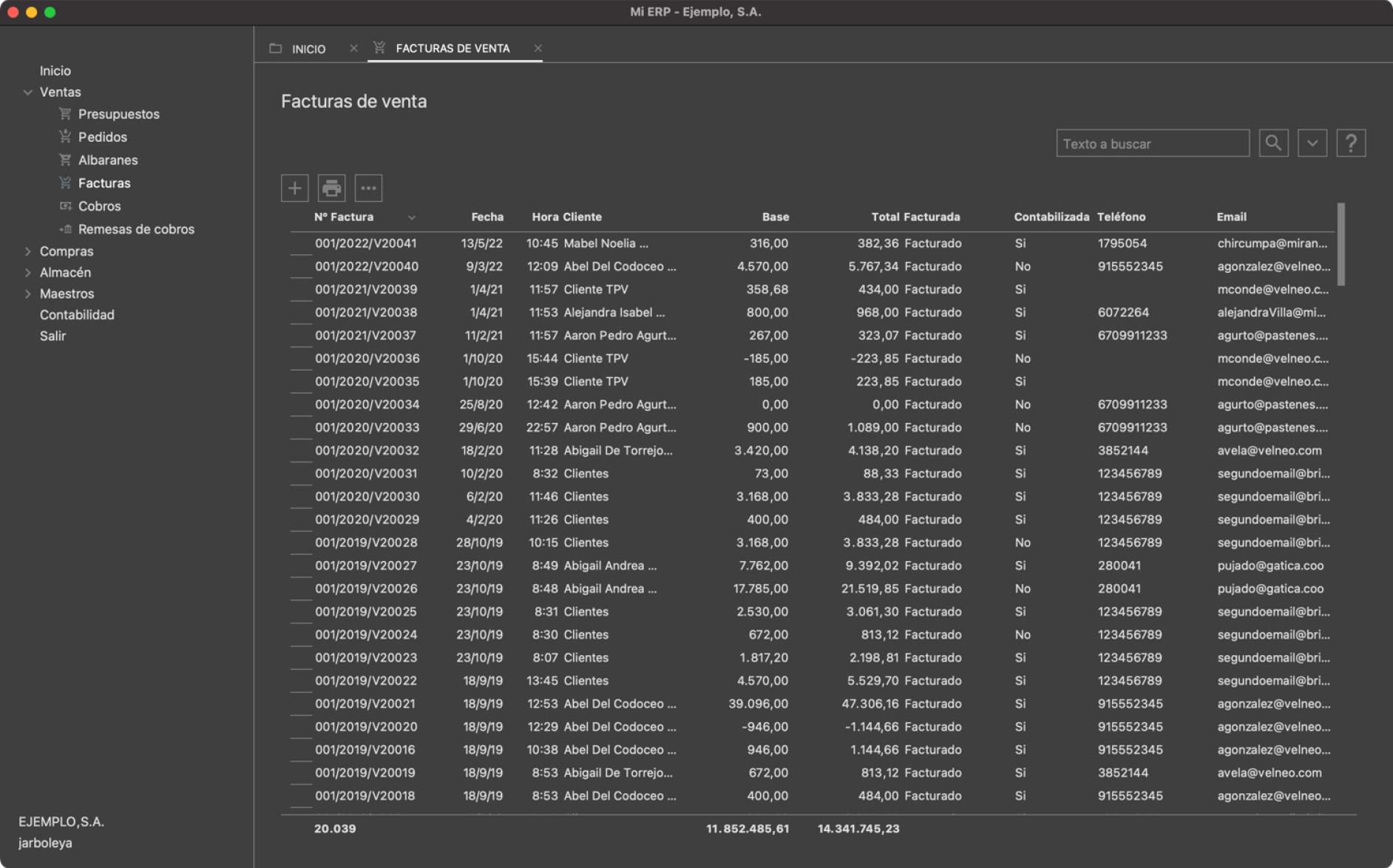Click email avela@velneo.com in V20032 row

[1270, 450]
